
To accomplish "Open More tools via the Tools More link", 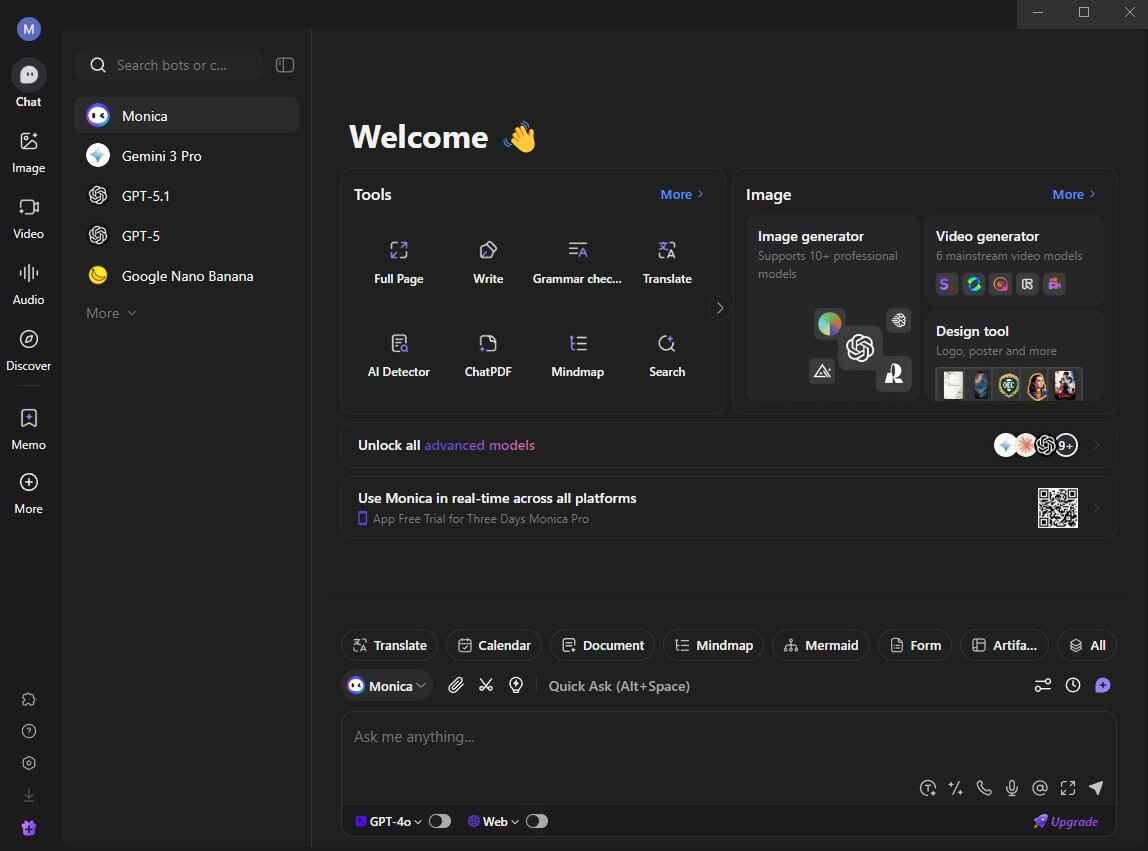I will pyautogui.click(x=680, y=194).
